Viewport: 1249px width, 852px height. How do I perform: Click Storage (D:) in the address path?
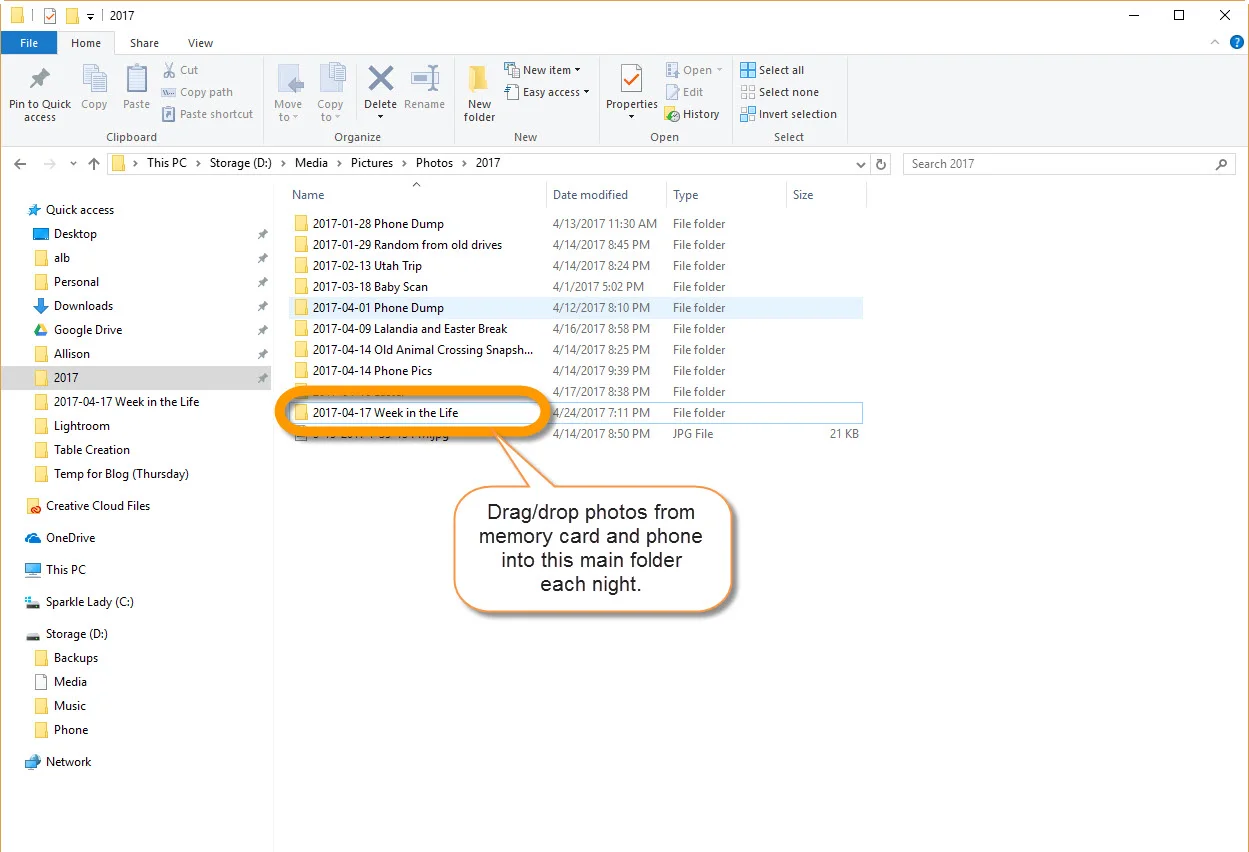(241, 163)
